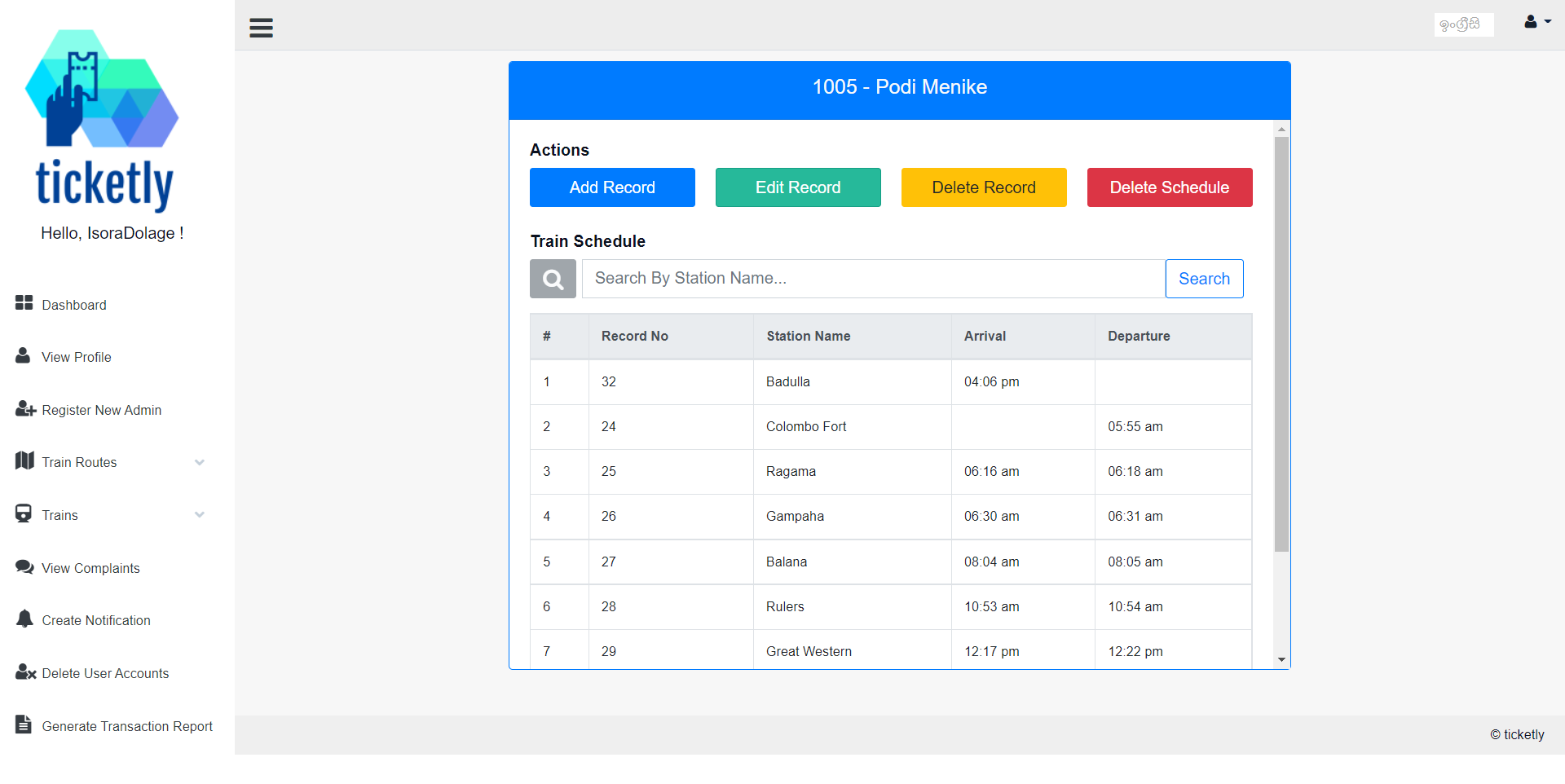Click the ticketly logo
Screen dimensions: 1565x784
pos(103,121)
